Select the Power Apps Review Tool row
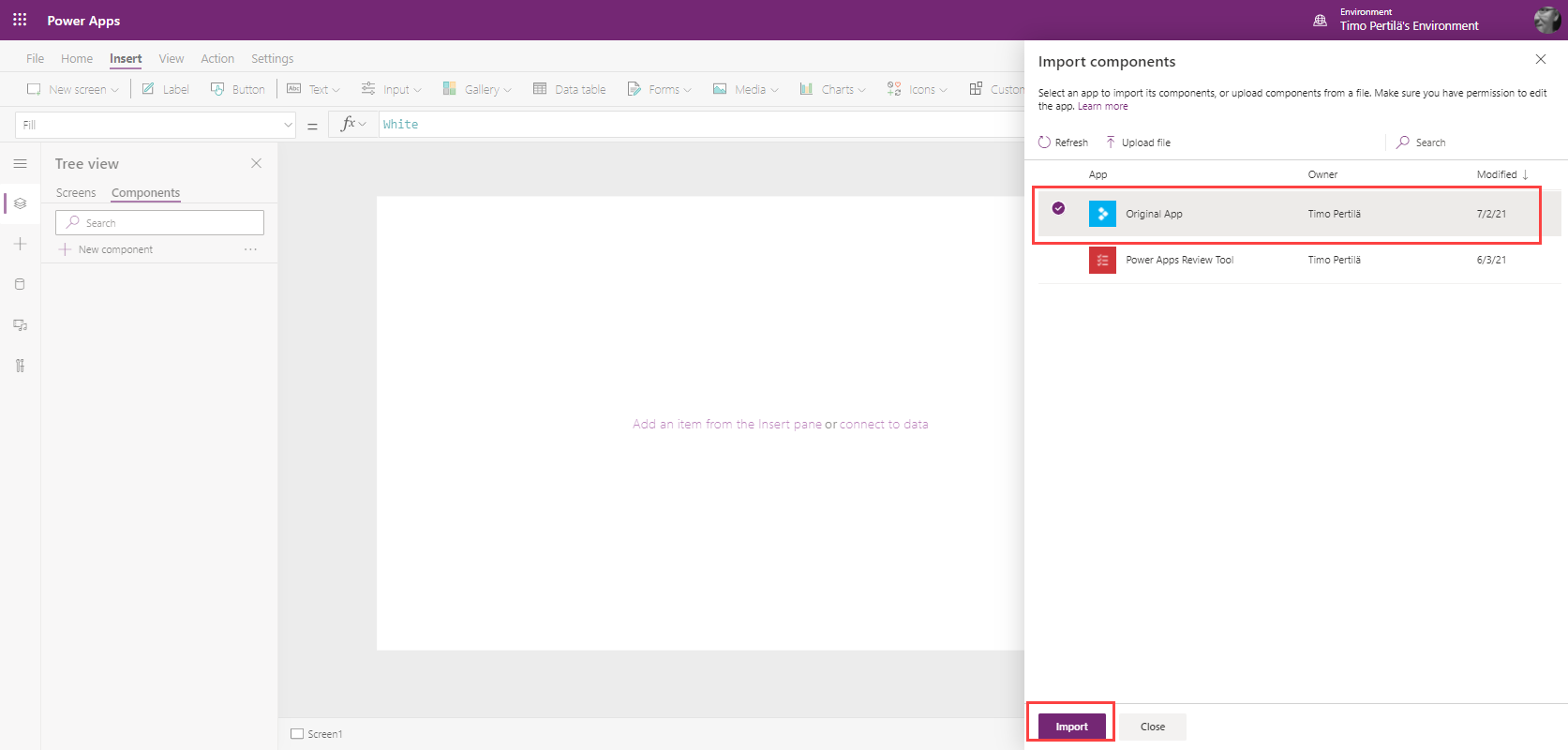This screenshot has width=1568, height=750. (x=1179, y=260)
